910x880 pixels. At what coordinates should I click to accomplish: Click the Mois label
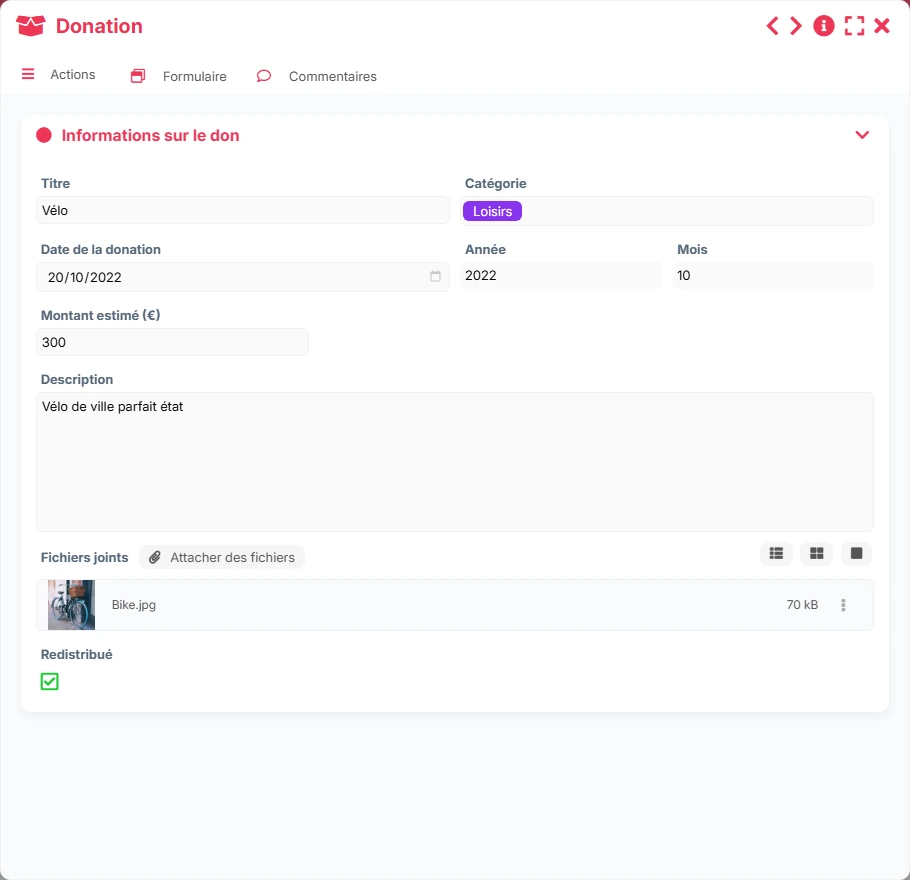tap(692, 250)
